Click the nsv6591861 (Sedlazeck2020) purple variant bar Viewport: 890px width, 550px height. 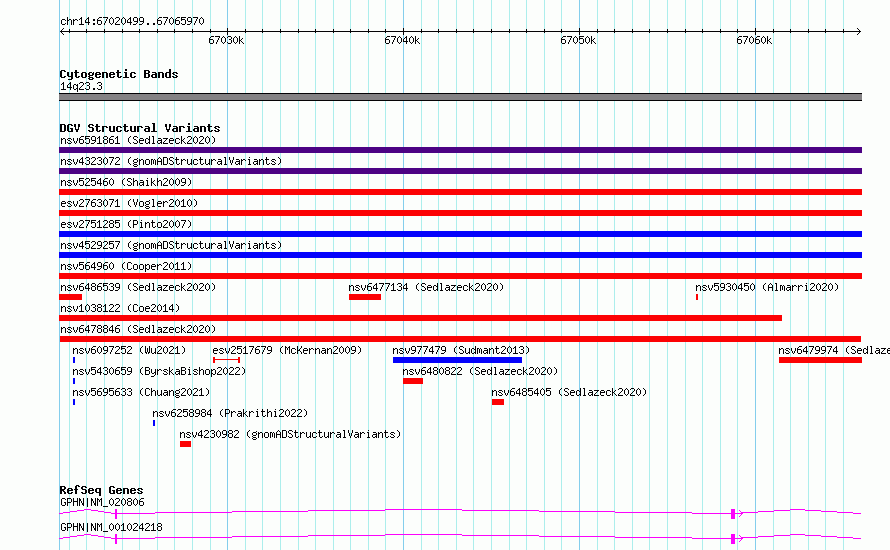(460, 150)
